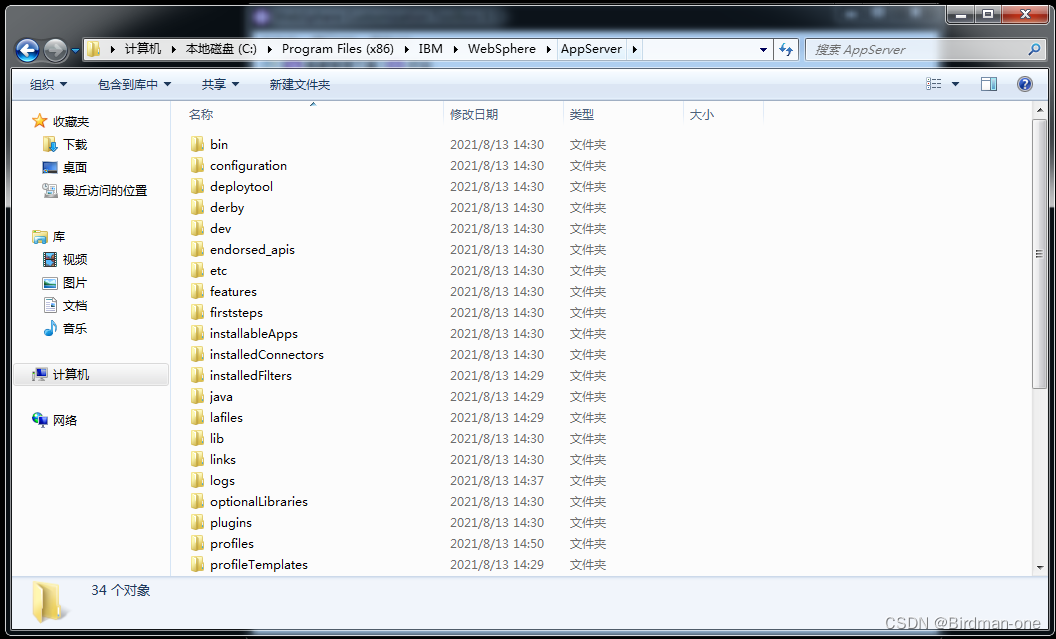The image size is (1056, 639).
Task: Click the 下载 downloads icon in sidebar
Action: pyautogui.click(x=50, y=144)
